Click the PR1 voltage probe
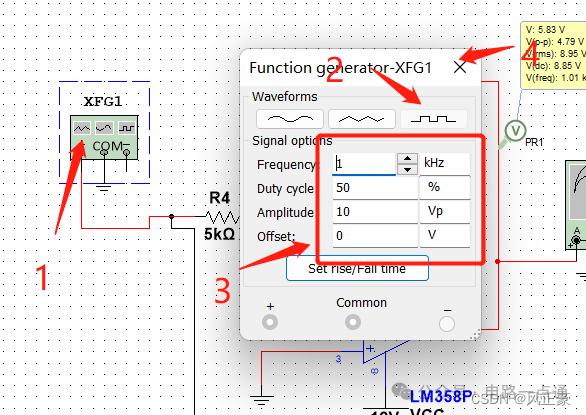The image size is (586, 415). [x=515, y=131]
